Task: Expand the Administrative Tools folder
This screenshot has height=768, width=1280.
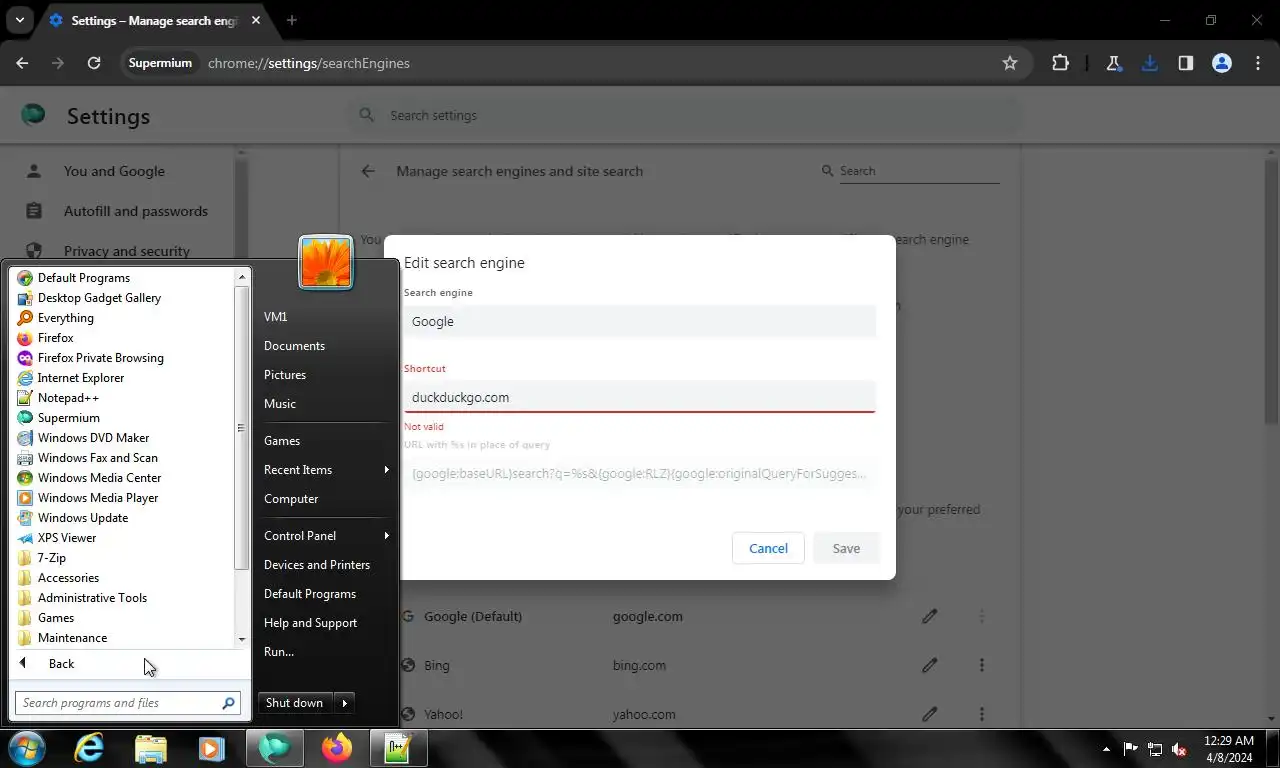Action: click(92, 598)
